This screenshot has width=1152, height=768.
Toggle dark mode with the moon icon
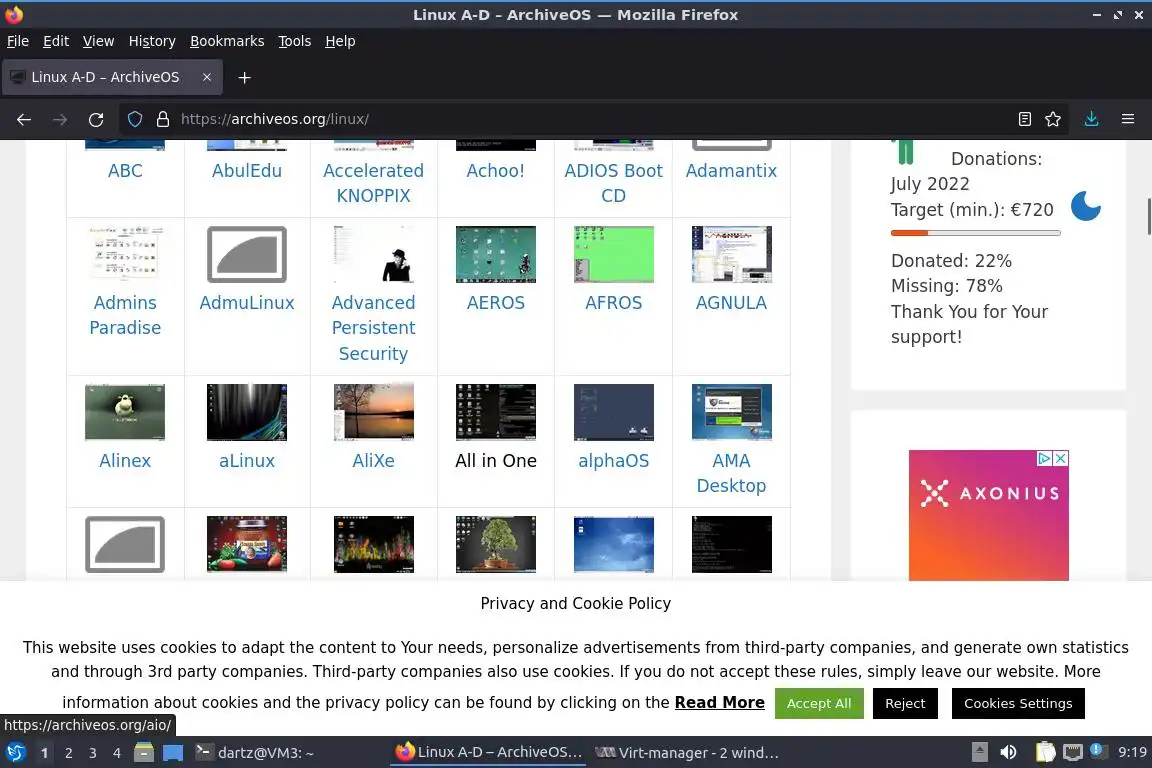pos(1086,206)
